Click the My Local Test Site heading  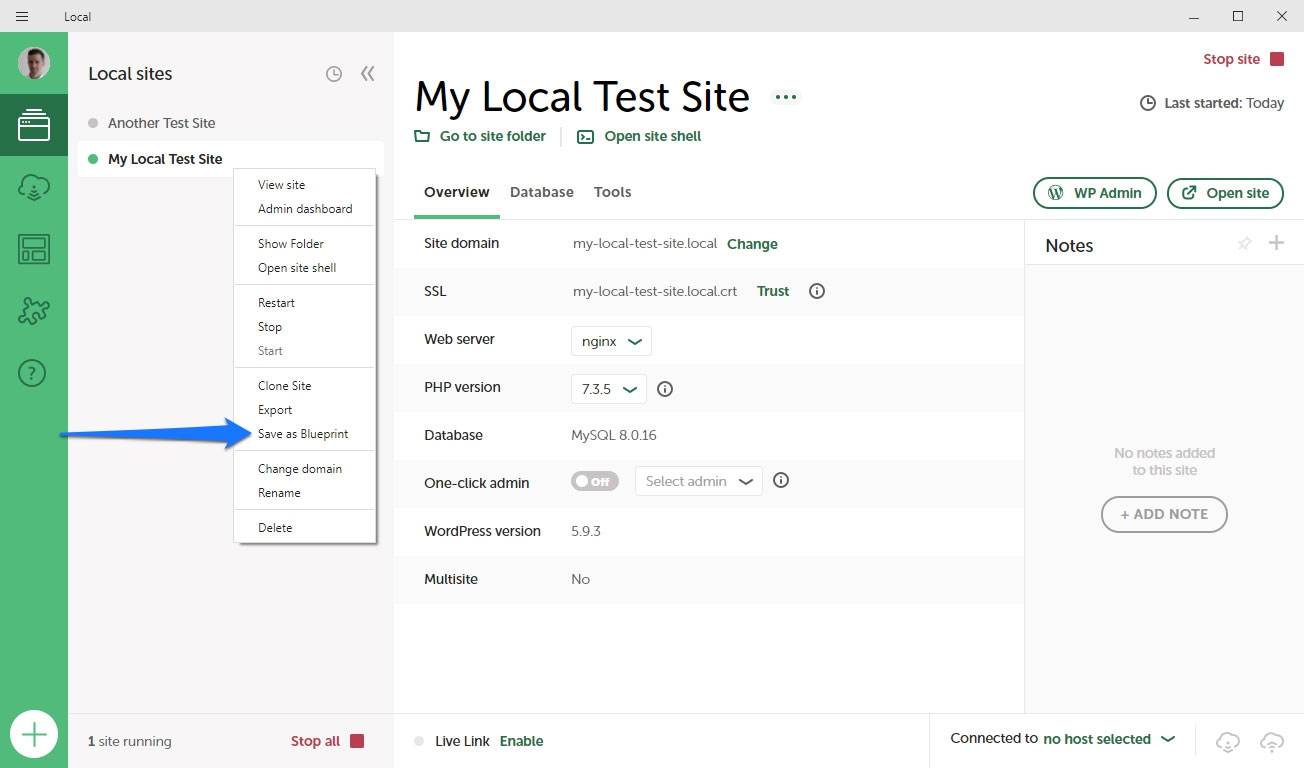pyautogui.click(x=582, y=97)
